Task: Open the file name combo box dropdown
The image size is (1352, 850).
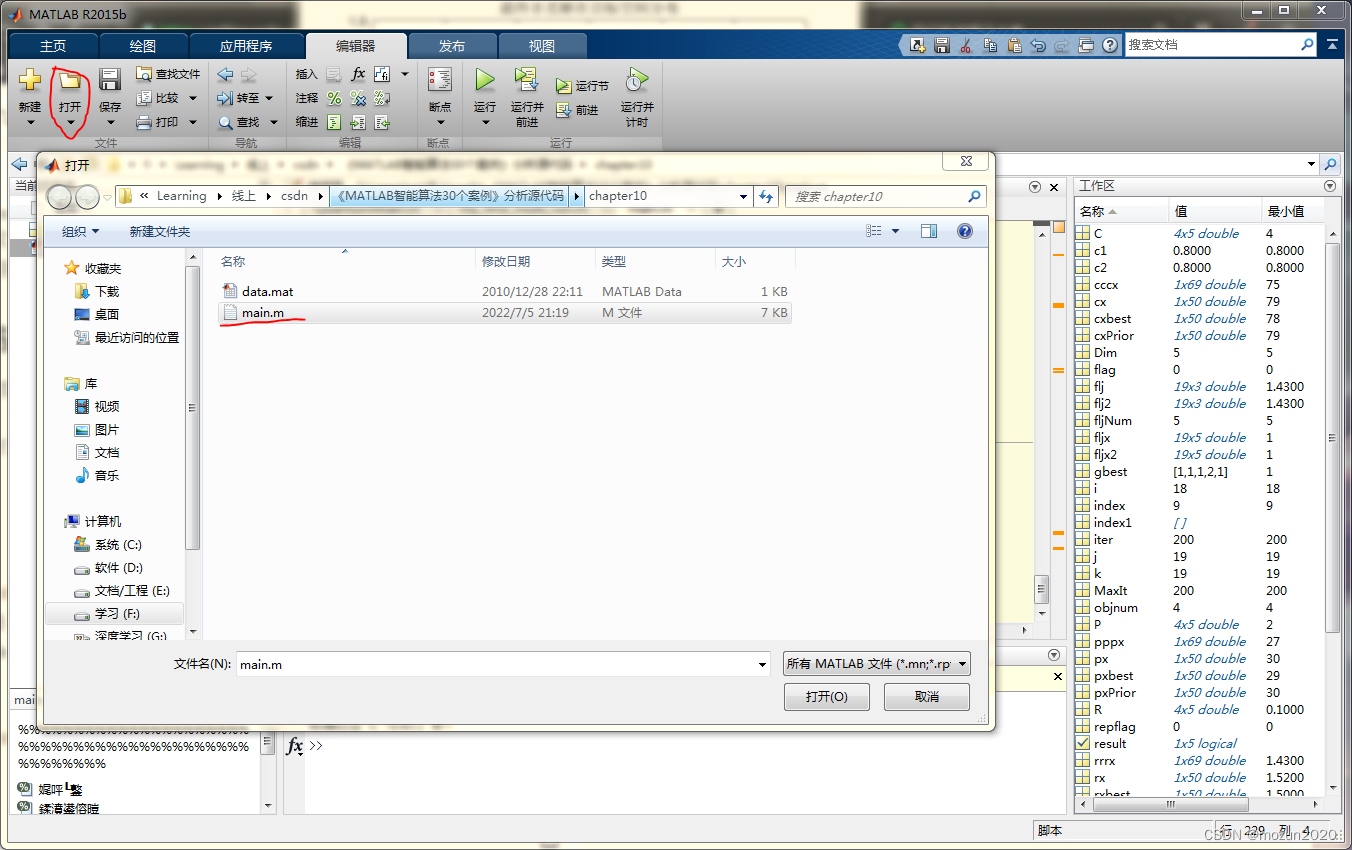Action: click(x=761, y=664)
